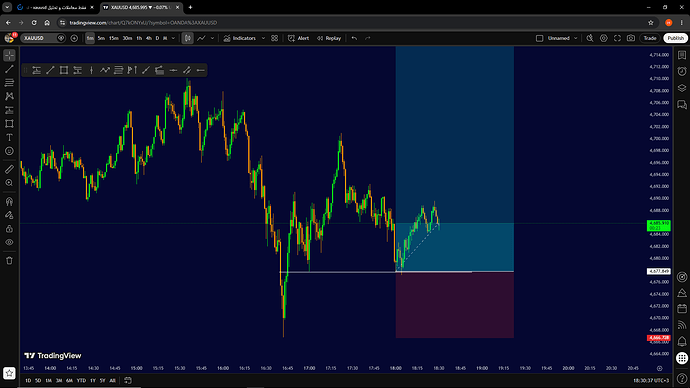Image resolution: width=690 pixels, height=388 pixels.
Task: Toggle lock all drawings icon
Action: click(9, 229)
